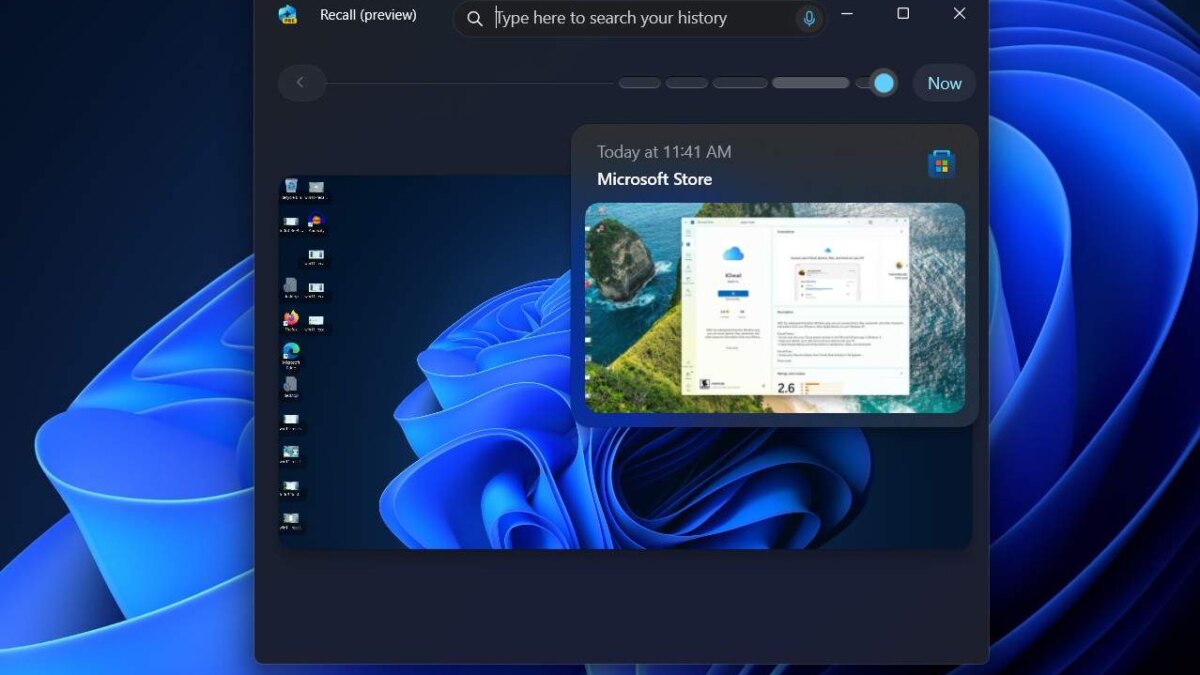The width and height of the screenshot is (1200, 675).
Task: Click the Now button on the timeline
Action: tap(943, 83)
